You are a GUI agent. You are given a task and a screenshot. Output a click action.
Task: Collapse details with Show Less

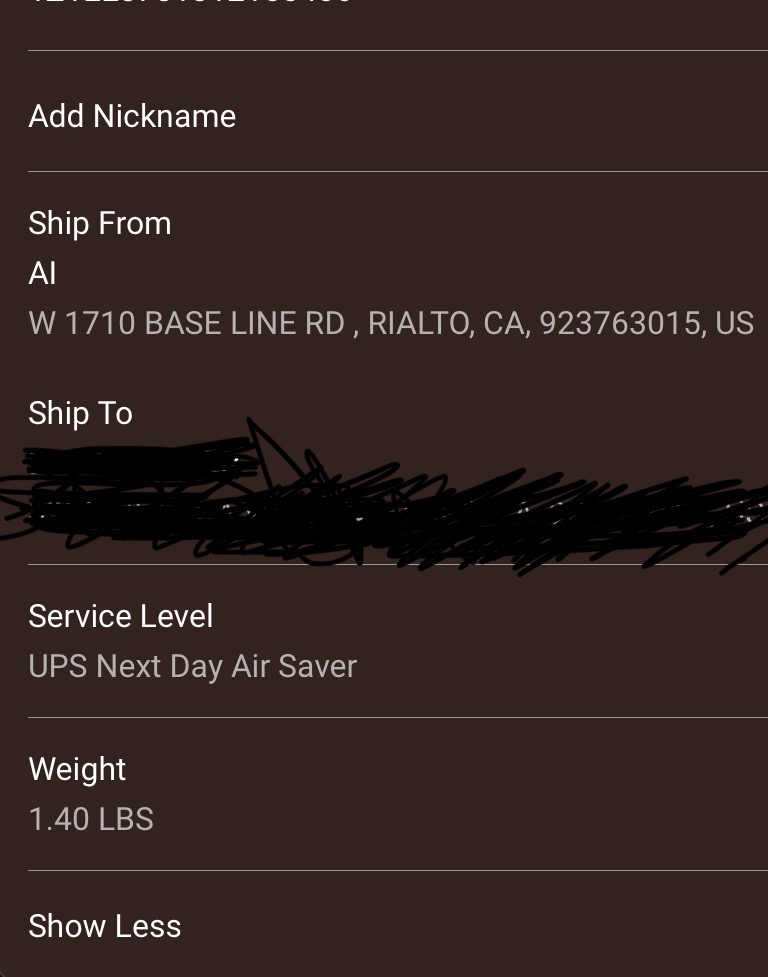(x=105, y=926)
